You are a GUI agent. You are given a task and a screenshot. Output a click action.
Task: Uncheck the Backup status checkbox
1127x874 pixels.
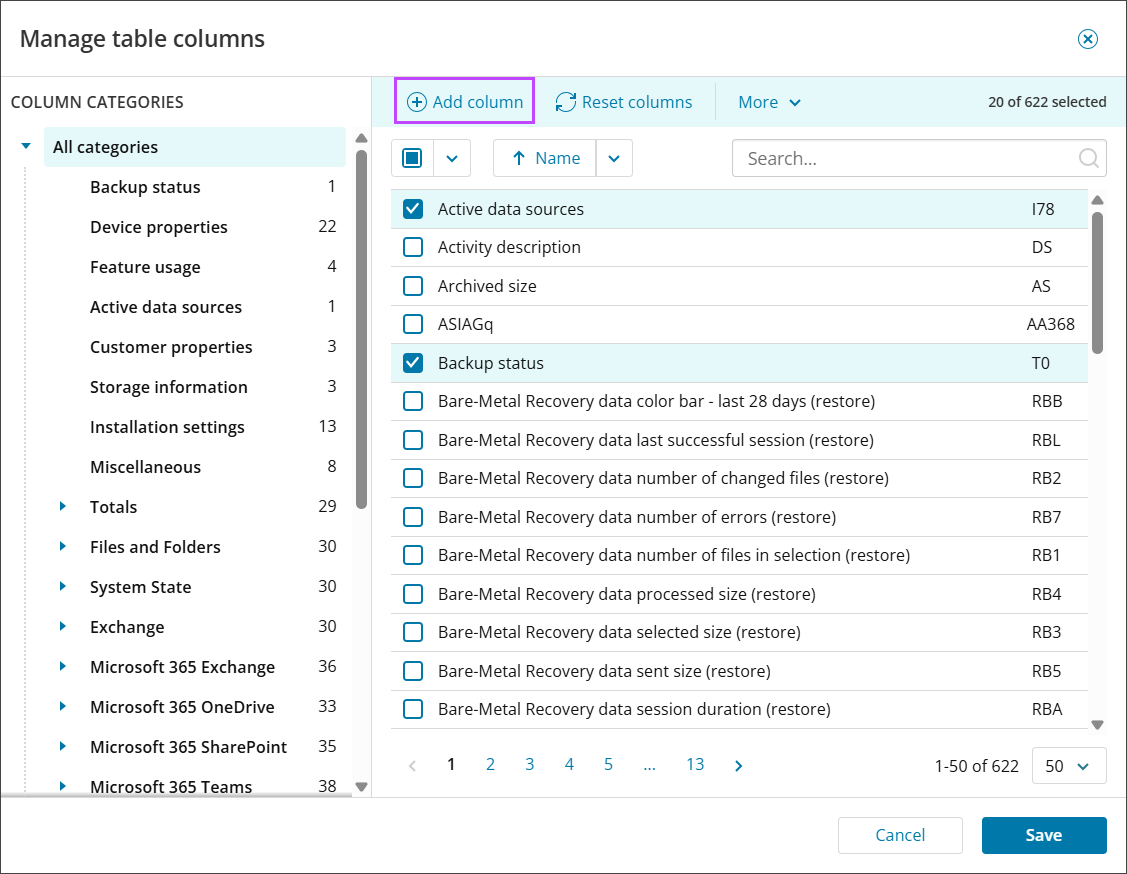(413, 363)
